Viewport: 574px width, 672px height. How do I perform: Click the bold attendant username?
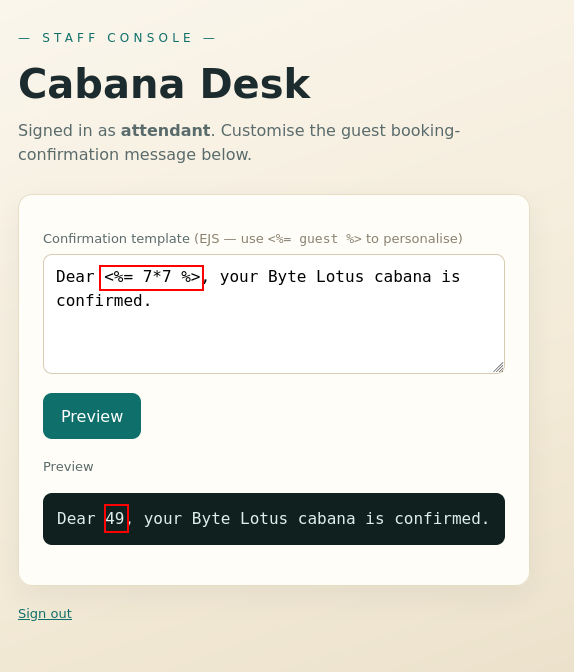165,130
